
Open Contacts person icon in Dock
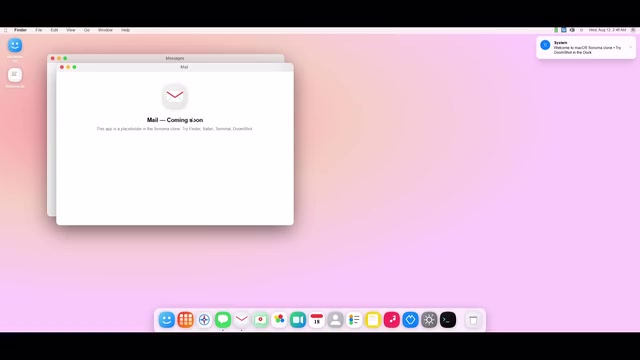click(x=336, y=320)
